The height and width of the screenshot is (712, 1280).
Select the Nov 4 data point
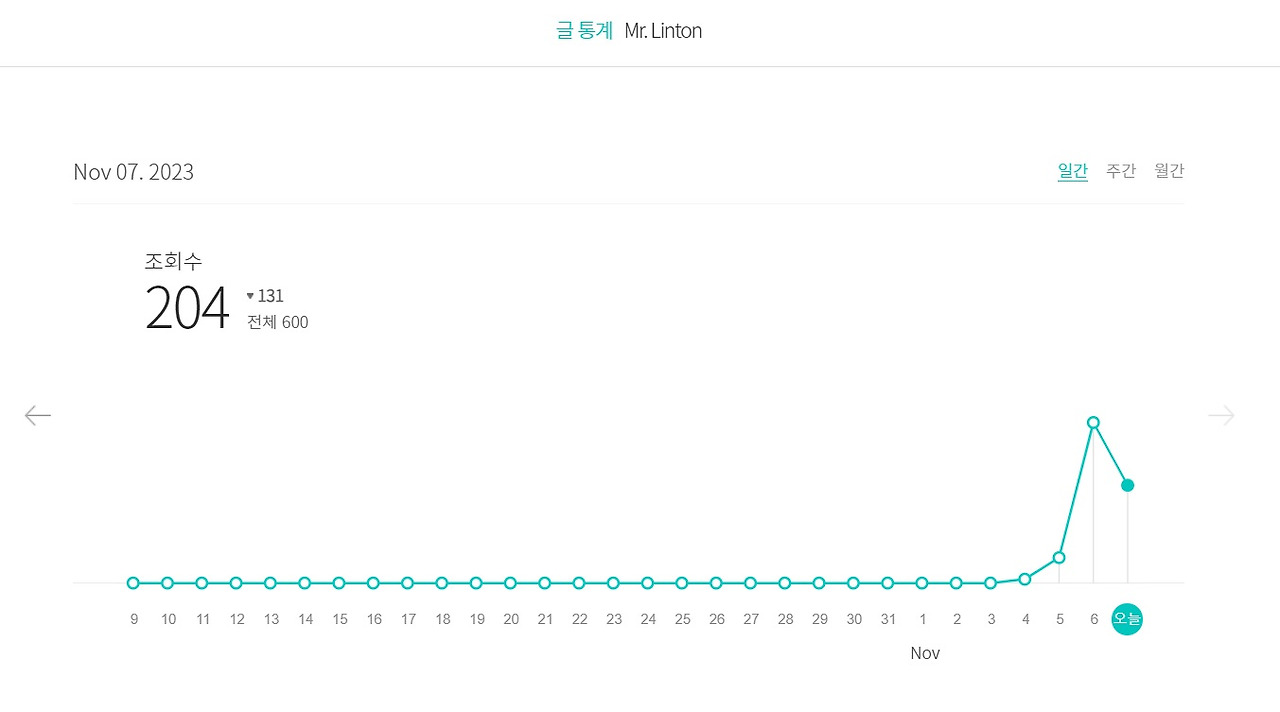tap(1024, 579)
